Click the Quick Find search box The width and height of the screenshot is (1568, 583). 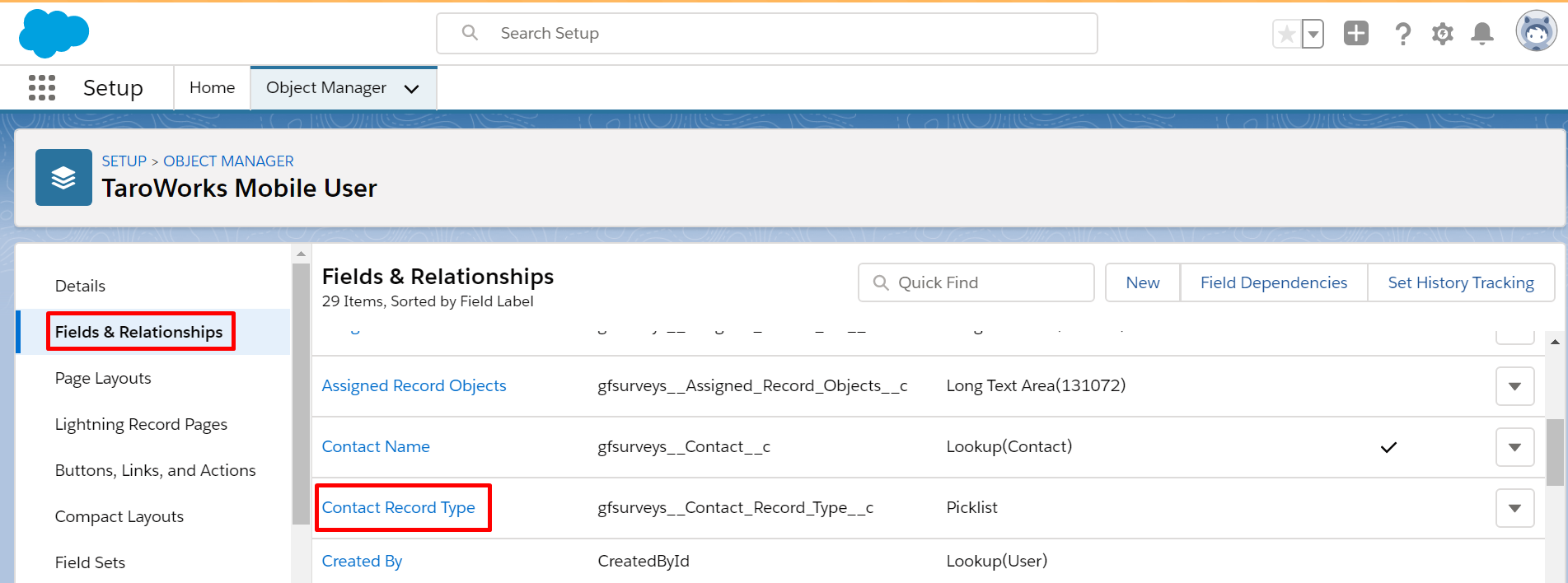click(x=976, y=282)
